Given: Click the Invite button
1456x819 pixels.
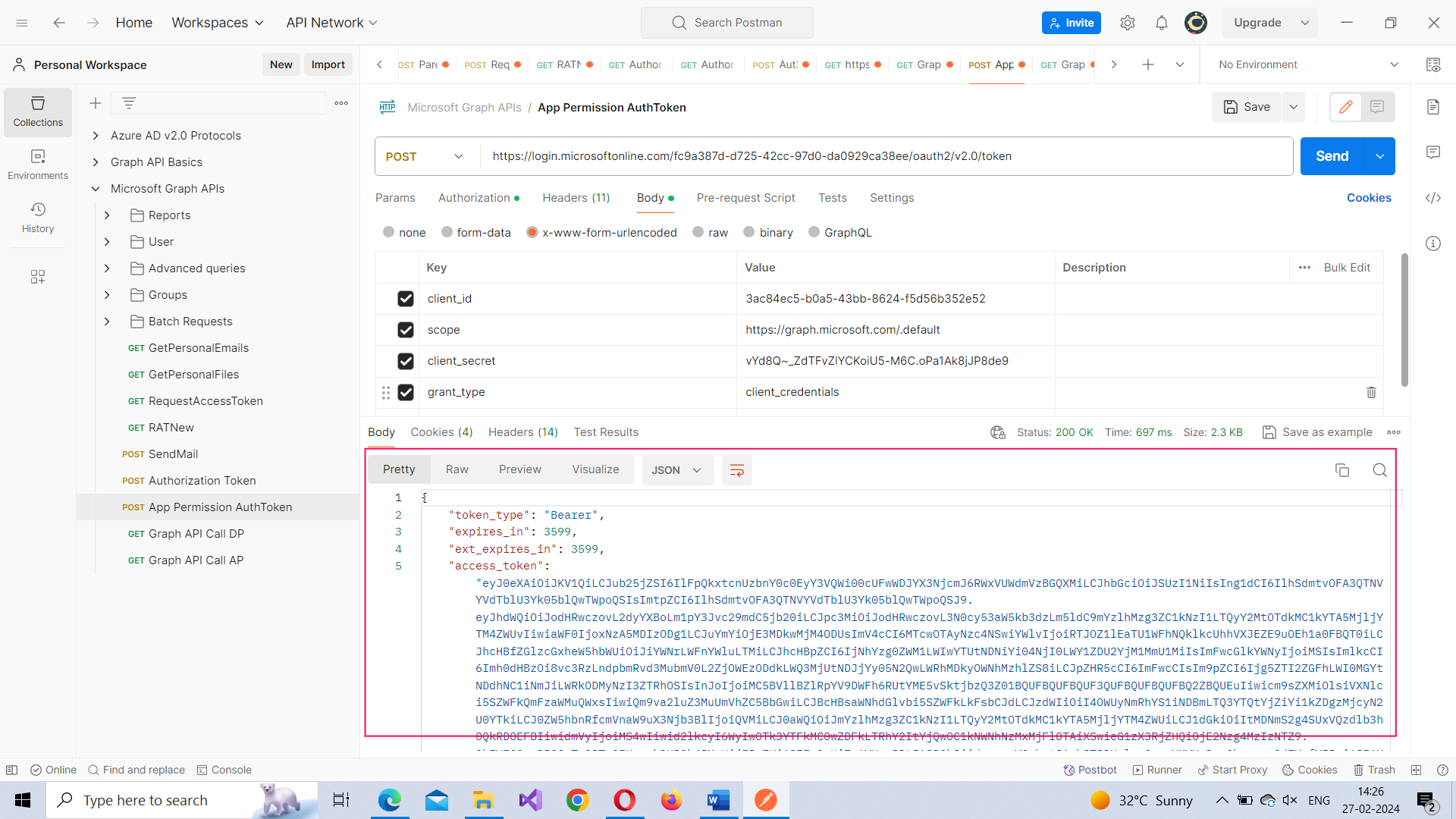Looking at the screenshot, I should 1072,23.
